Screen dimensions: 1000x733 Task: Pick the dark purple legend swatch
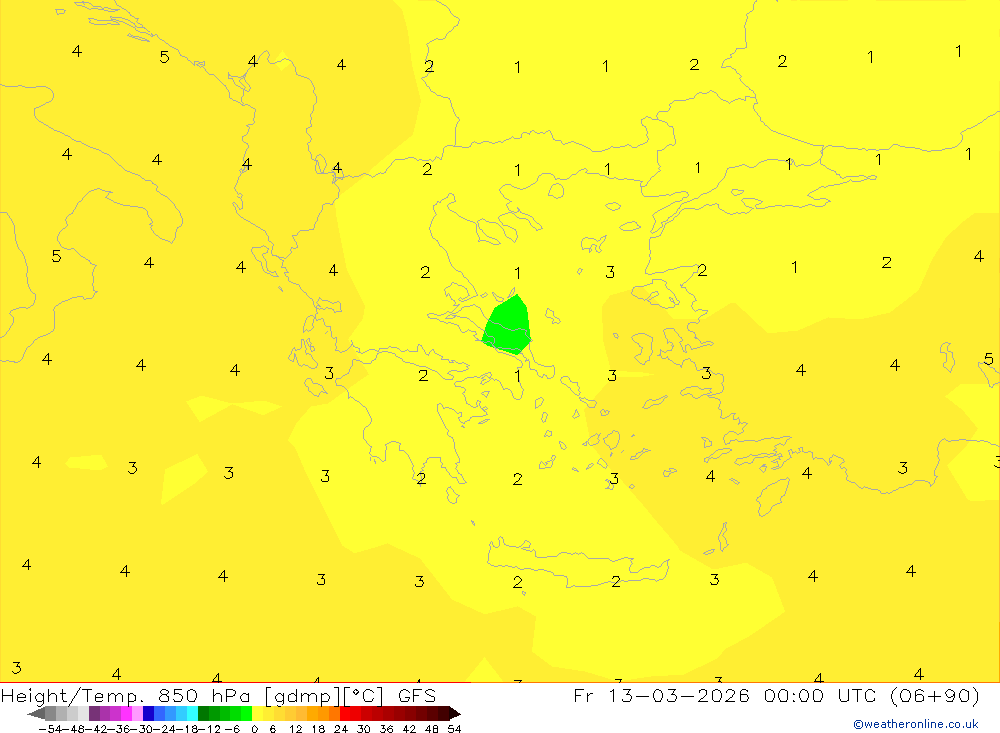[x=94, y=714]
